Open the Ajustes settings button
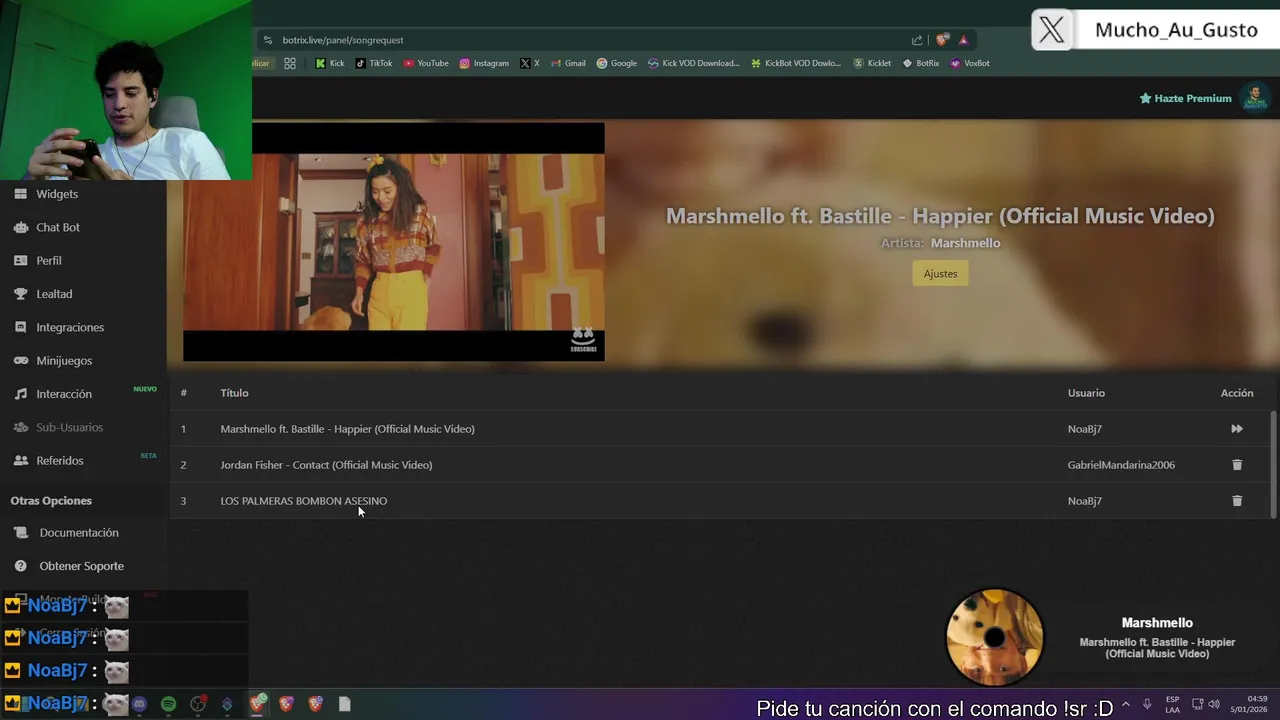The height and width of the screenshot is (720, 1280). coord(940,273)
